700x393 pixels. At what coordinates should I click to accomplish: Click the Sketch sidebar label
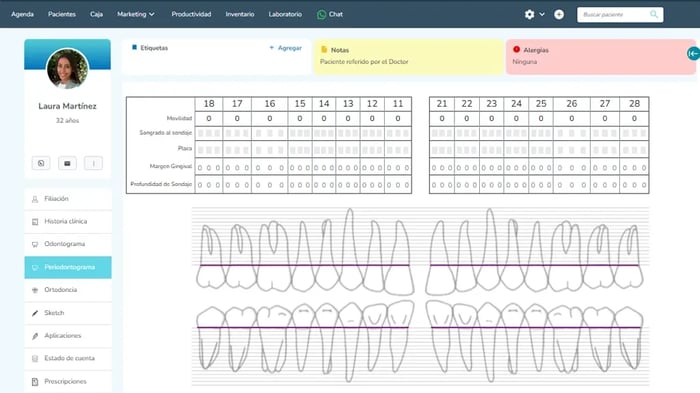(x=54, y=313)
